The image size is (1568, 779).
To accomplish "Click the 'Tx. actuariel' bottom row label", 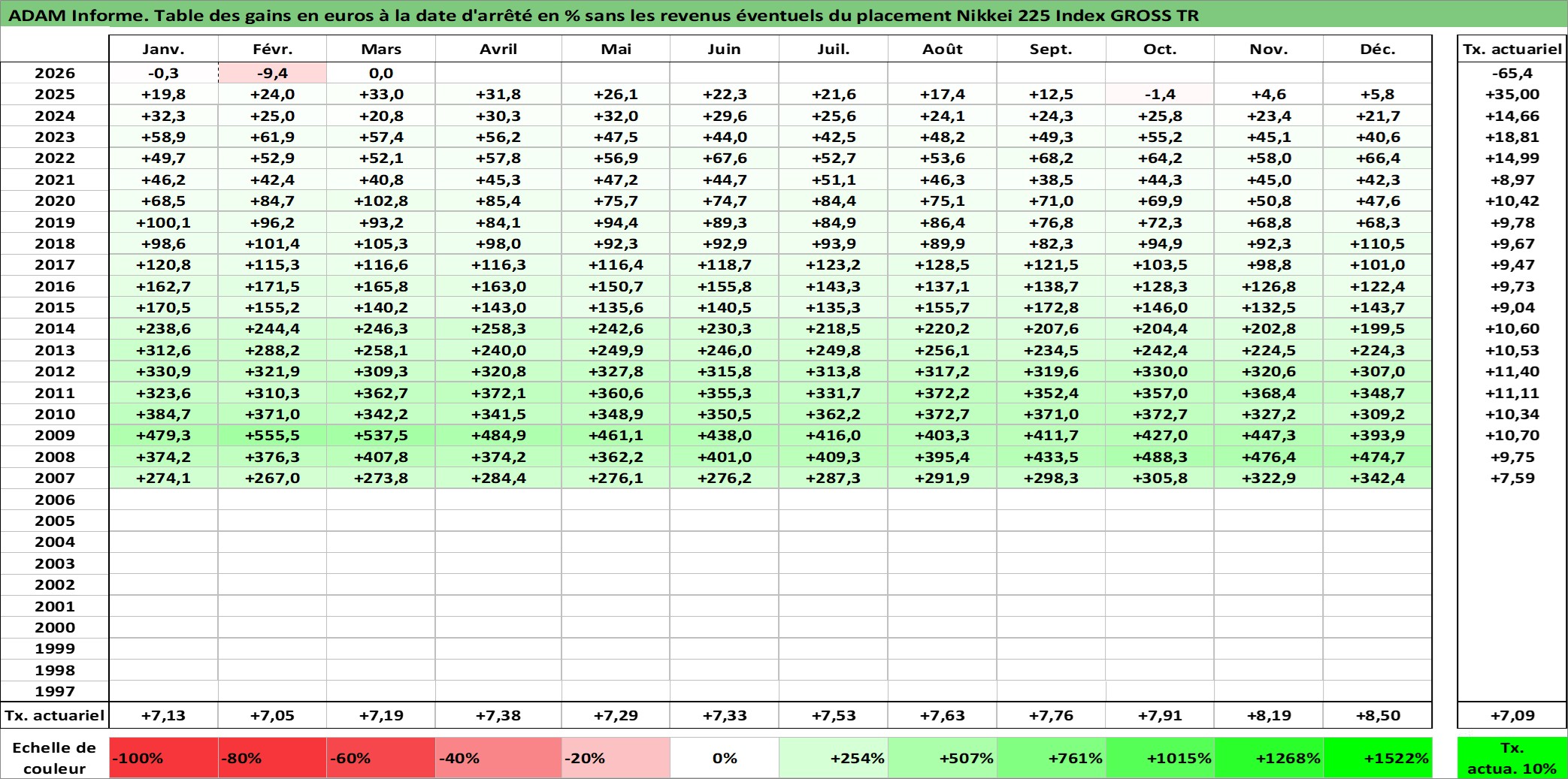I will pos(55,715).
